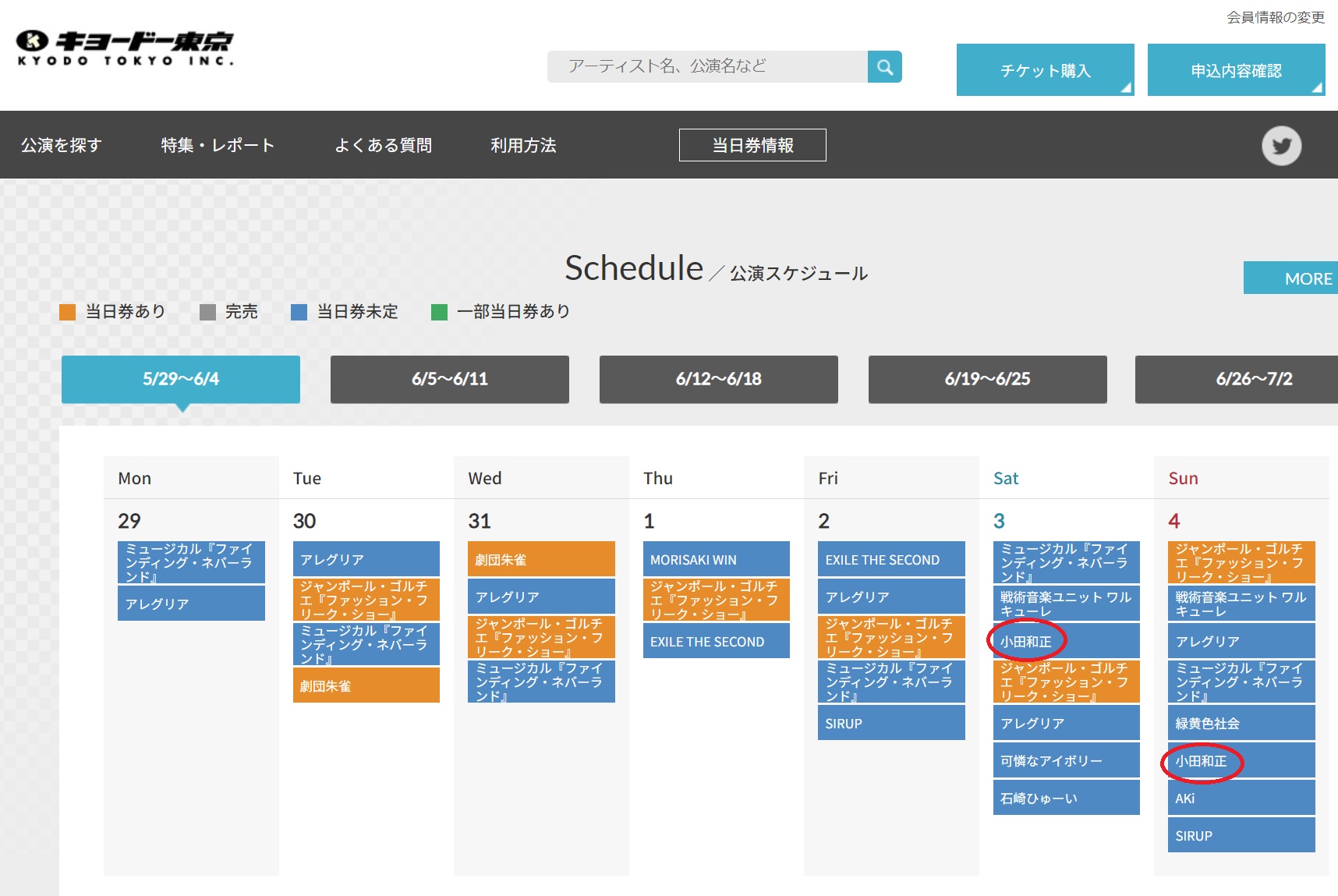
Task: Open Tuesday 30 ジャンポール・ゴルチエ event
Action: coord(366,600)
